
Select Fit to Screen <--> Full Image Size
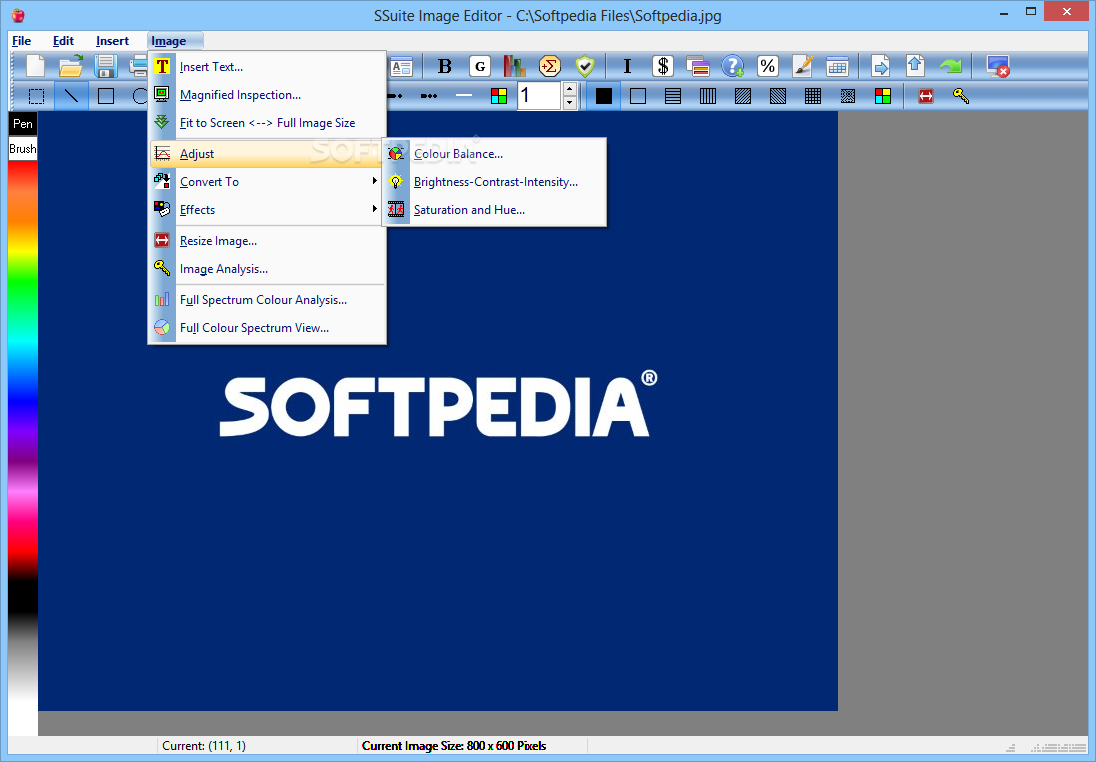(x=268, y=123)
